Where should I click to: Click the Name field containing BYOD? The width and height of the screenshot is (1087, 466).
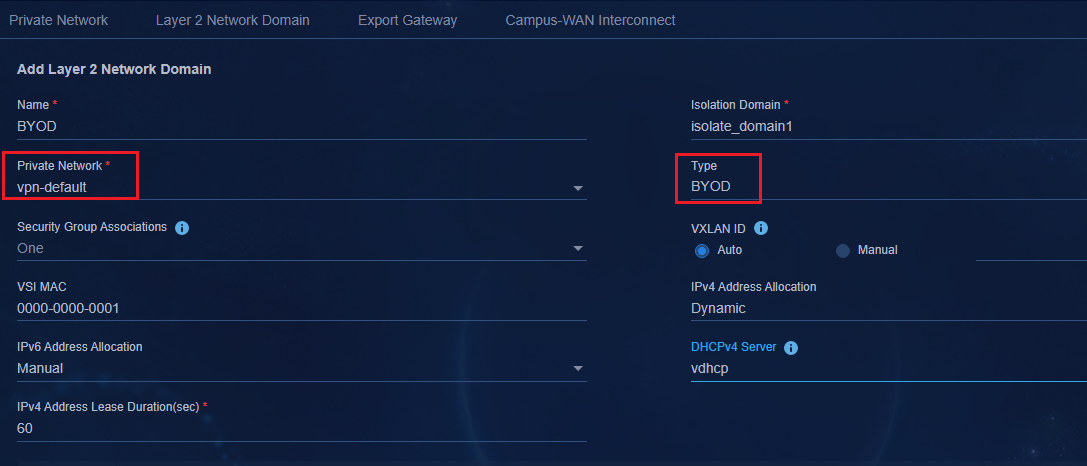coord(302,128)
